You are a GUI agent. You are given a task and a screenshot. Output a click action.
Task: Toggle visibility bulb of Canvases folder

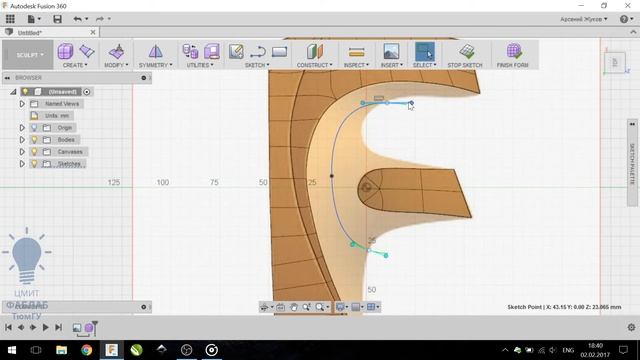[x=34, y=152]
